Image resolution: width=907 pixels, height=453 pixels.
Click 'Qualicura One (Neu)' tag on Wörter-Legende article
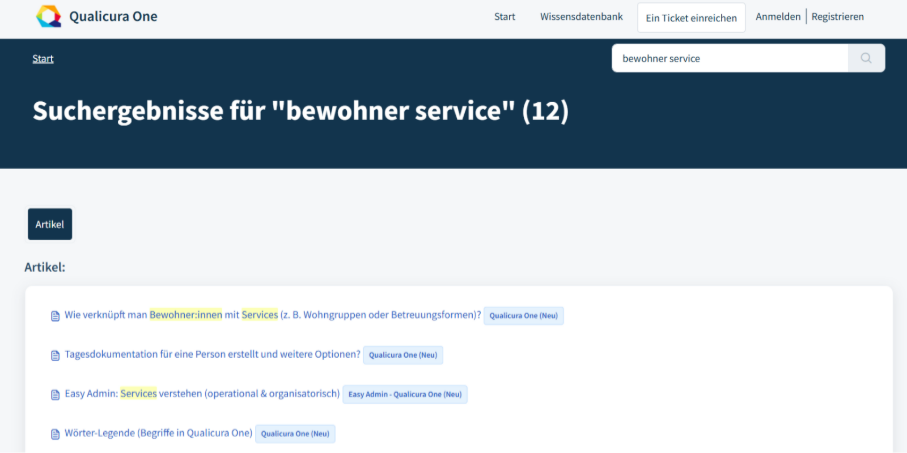295,434
